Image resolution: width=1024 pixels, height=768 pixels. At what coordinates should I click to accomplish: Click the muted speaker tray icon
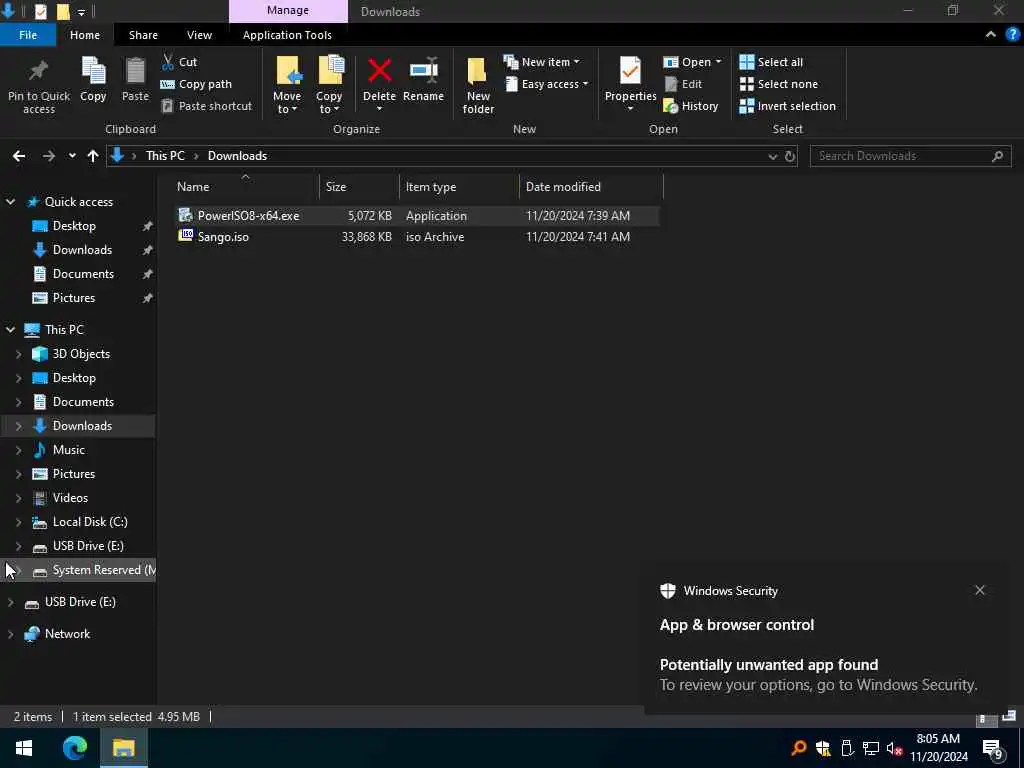[894, 748]
